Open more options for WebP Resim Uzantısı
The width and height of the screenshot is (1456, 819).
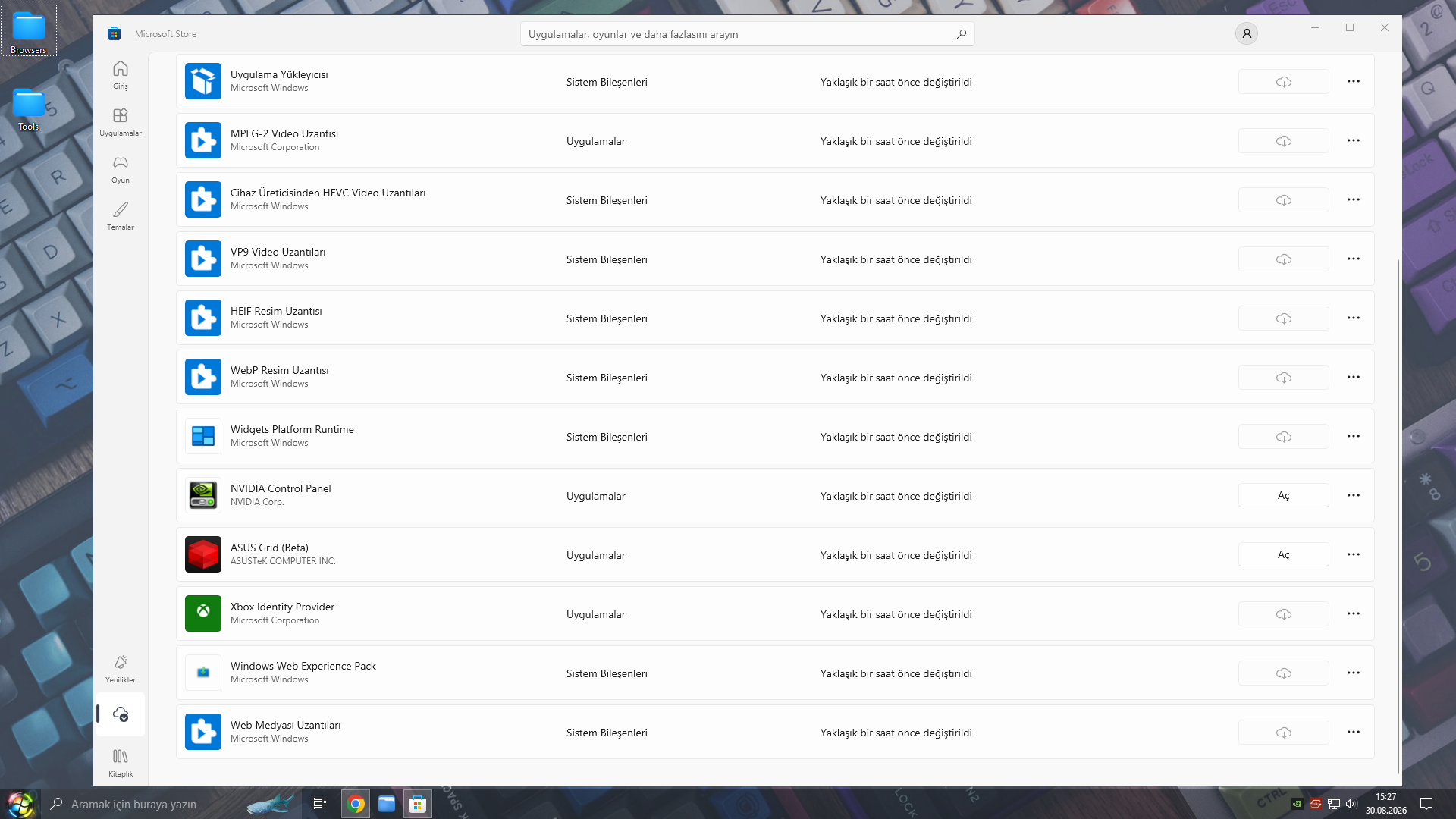click(1354, 377)
